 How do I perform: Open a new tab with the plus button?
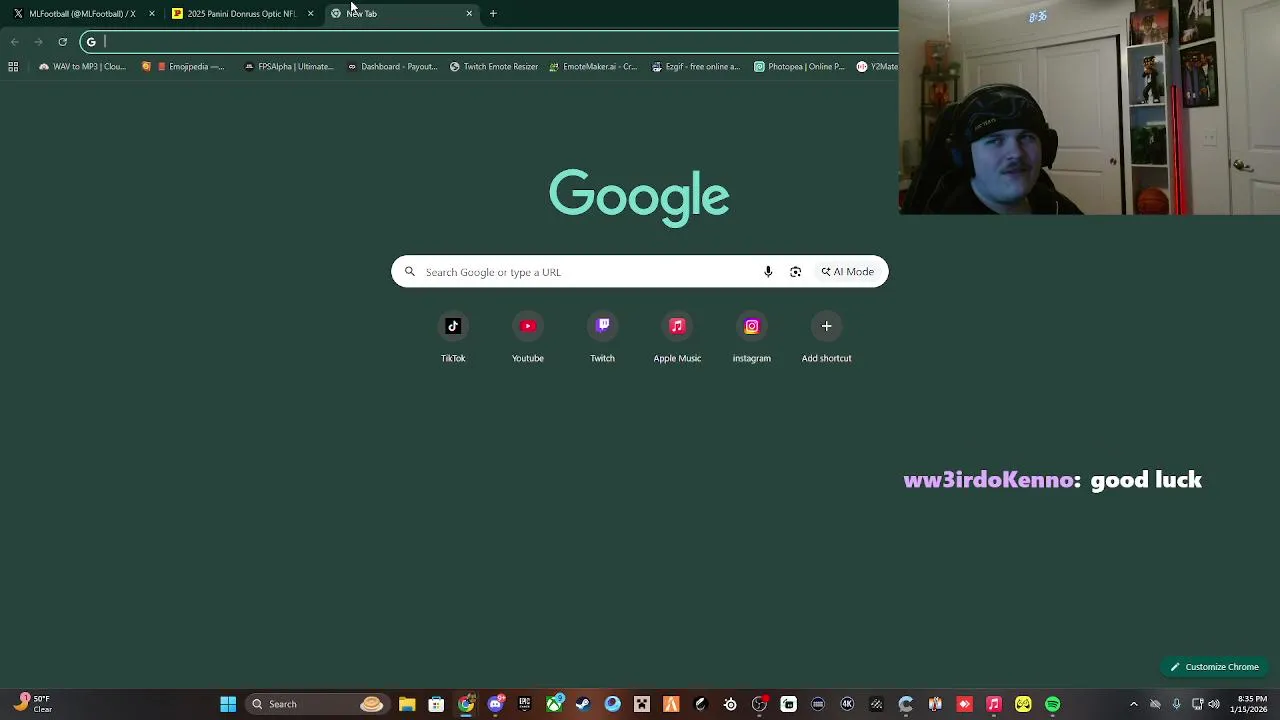[493, 13]
